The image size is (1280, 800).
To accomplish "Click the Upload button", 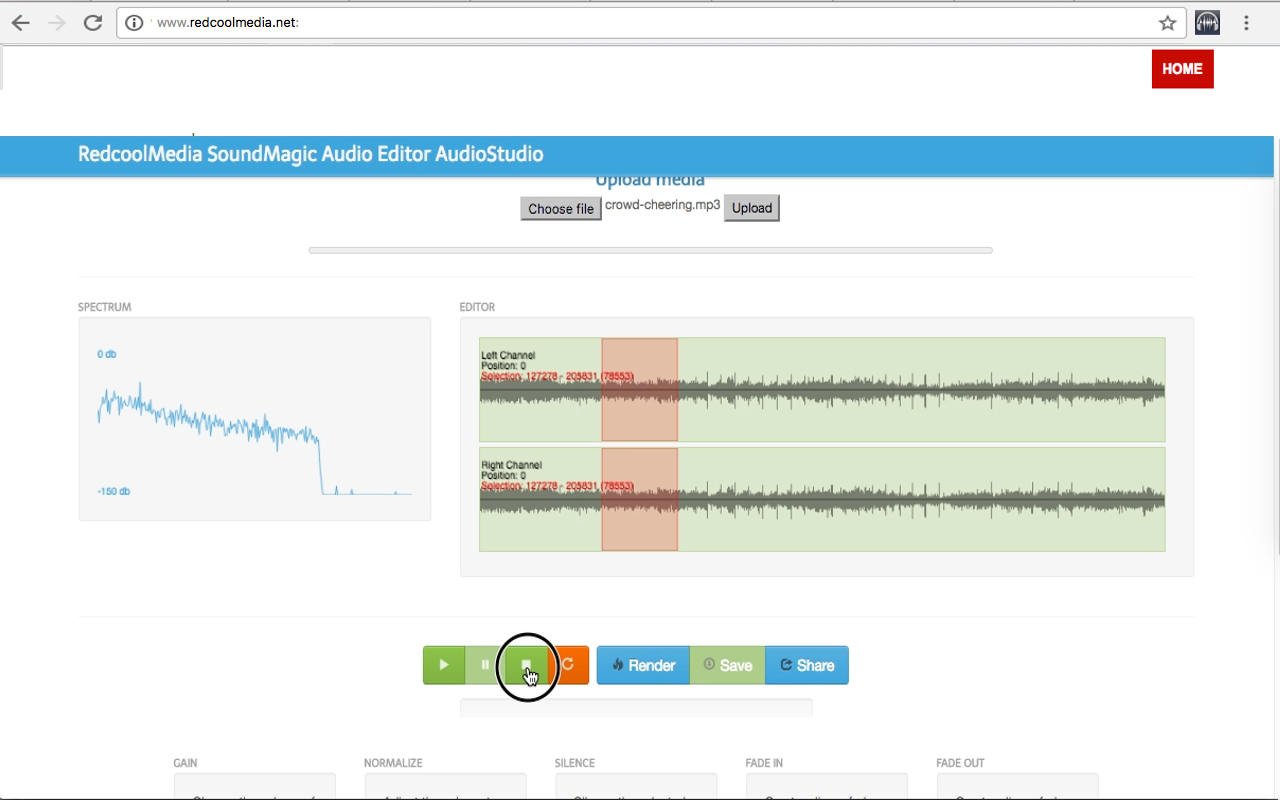I will point(751,208).
